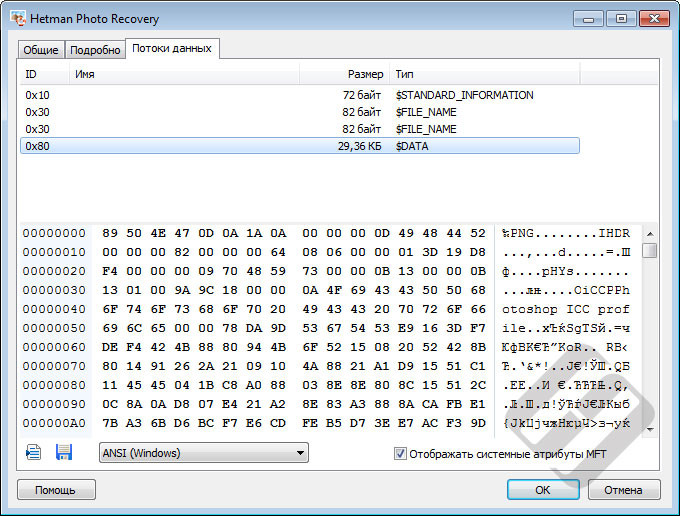This screenshot has height=516, width=680.
Task: Toggle the Отображать системные атрибуты MFT checkbox
Action: coord(400,454)
